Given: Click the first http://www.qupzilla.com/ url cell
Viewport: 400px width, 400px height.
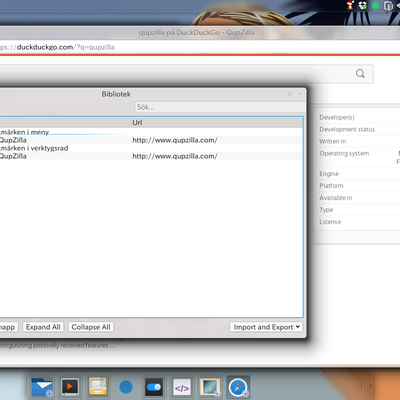Looking at the screenshot, I should 175,140.
